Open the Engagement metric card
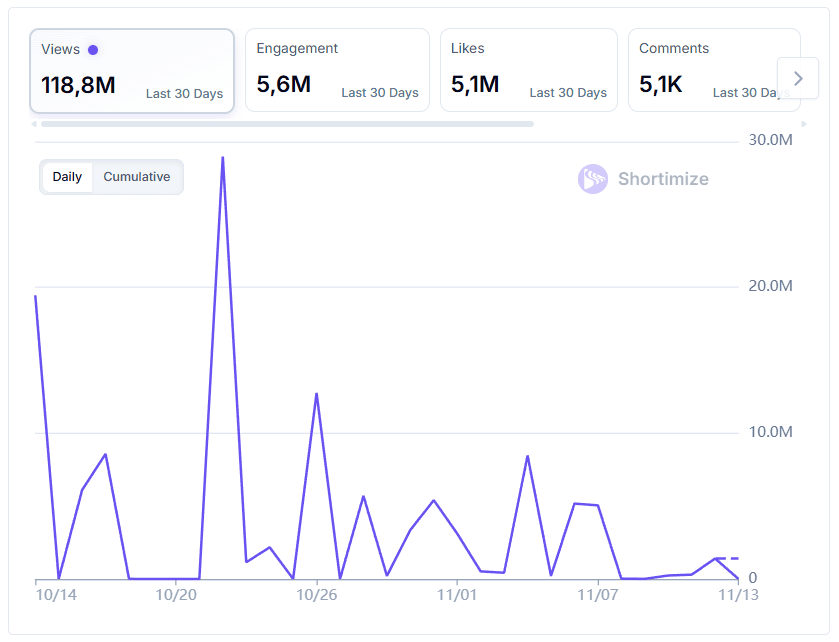Image resolution: width=839 pixels, height=642 pixels. [337, 70]
